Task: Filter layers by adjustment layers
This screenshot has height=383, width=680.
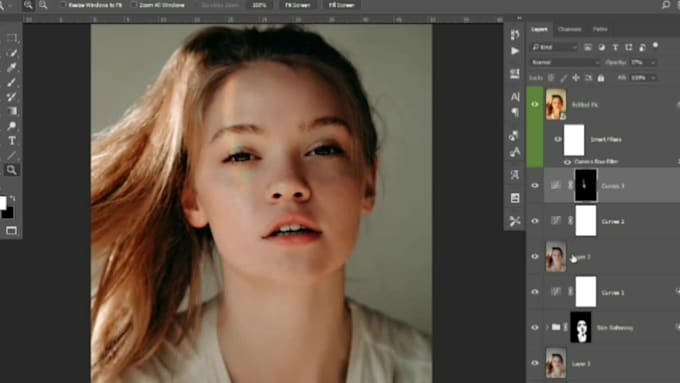Action: [602, 47]
